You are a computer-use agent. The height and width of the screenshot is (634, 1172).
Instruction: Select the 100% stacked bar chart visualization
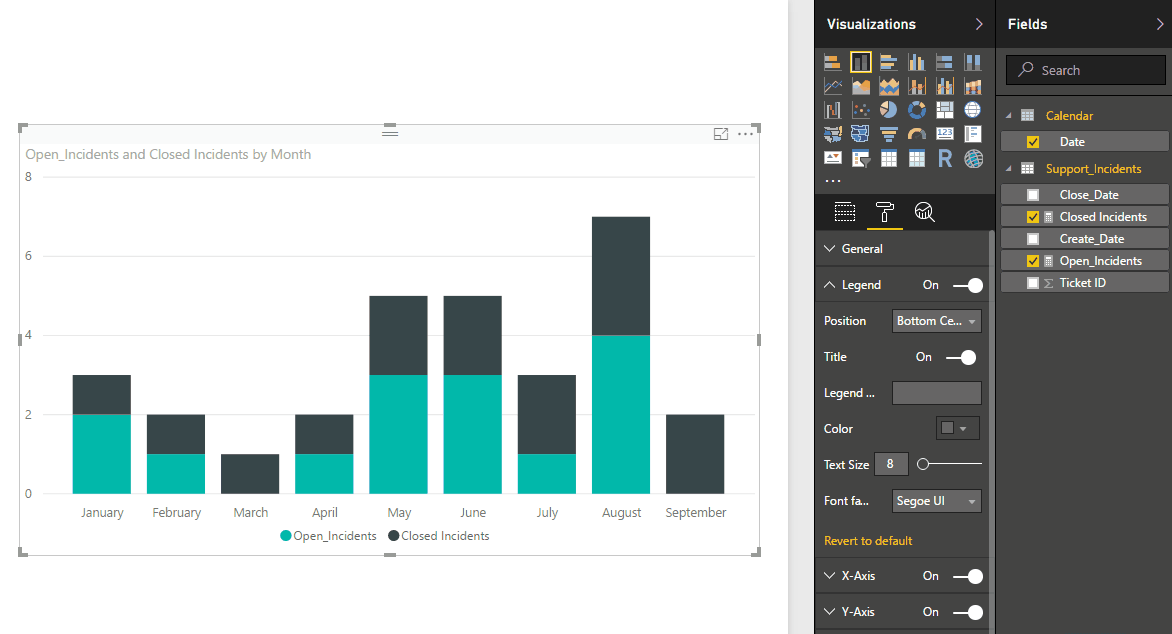point(945,62)
